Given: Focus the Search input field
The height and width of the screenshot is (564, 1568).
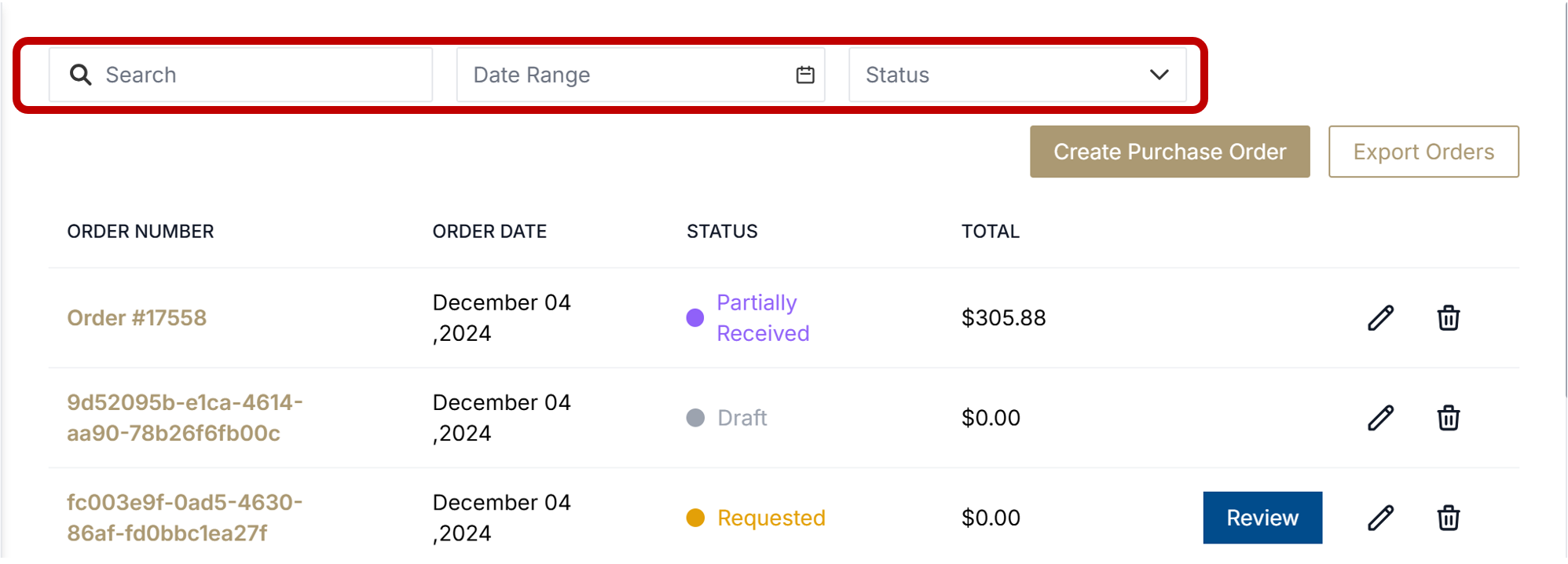Looking at the screenshot, I should click(259, 75).
